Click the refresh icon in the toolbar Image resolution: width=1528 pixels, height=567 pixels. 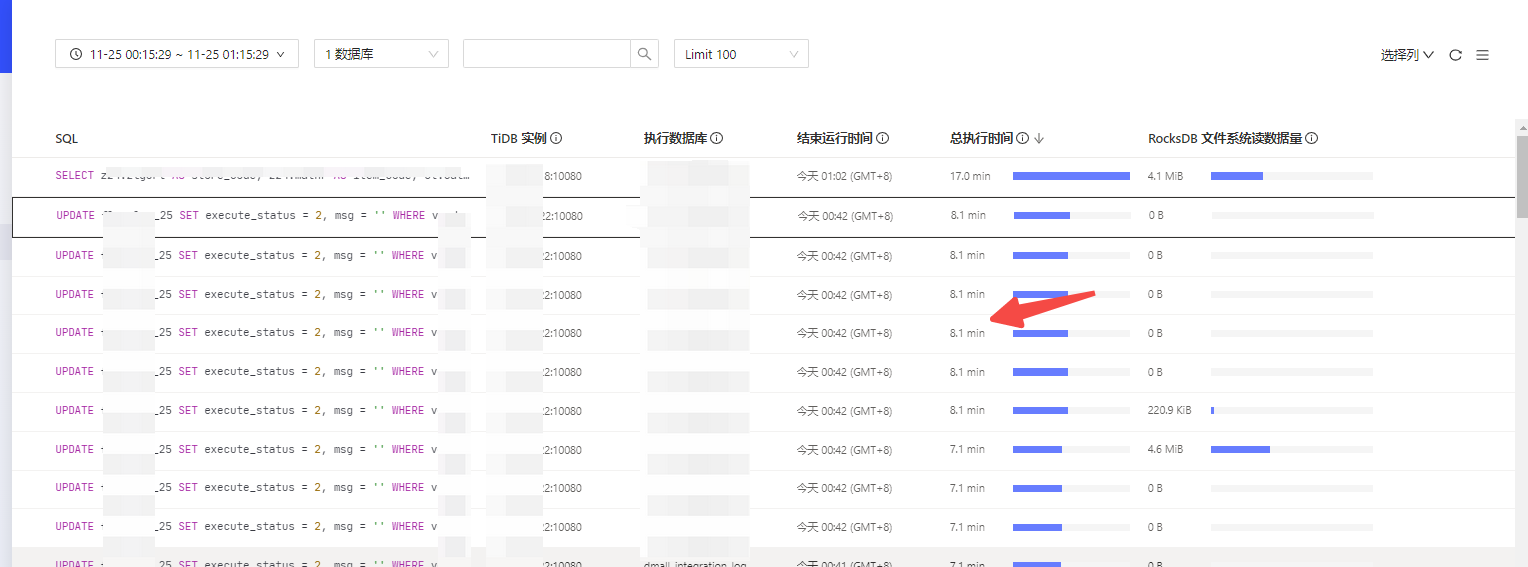pos(1455,55)
